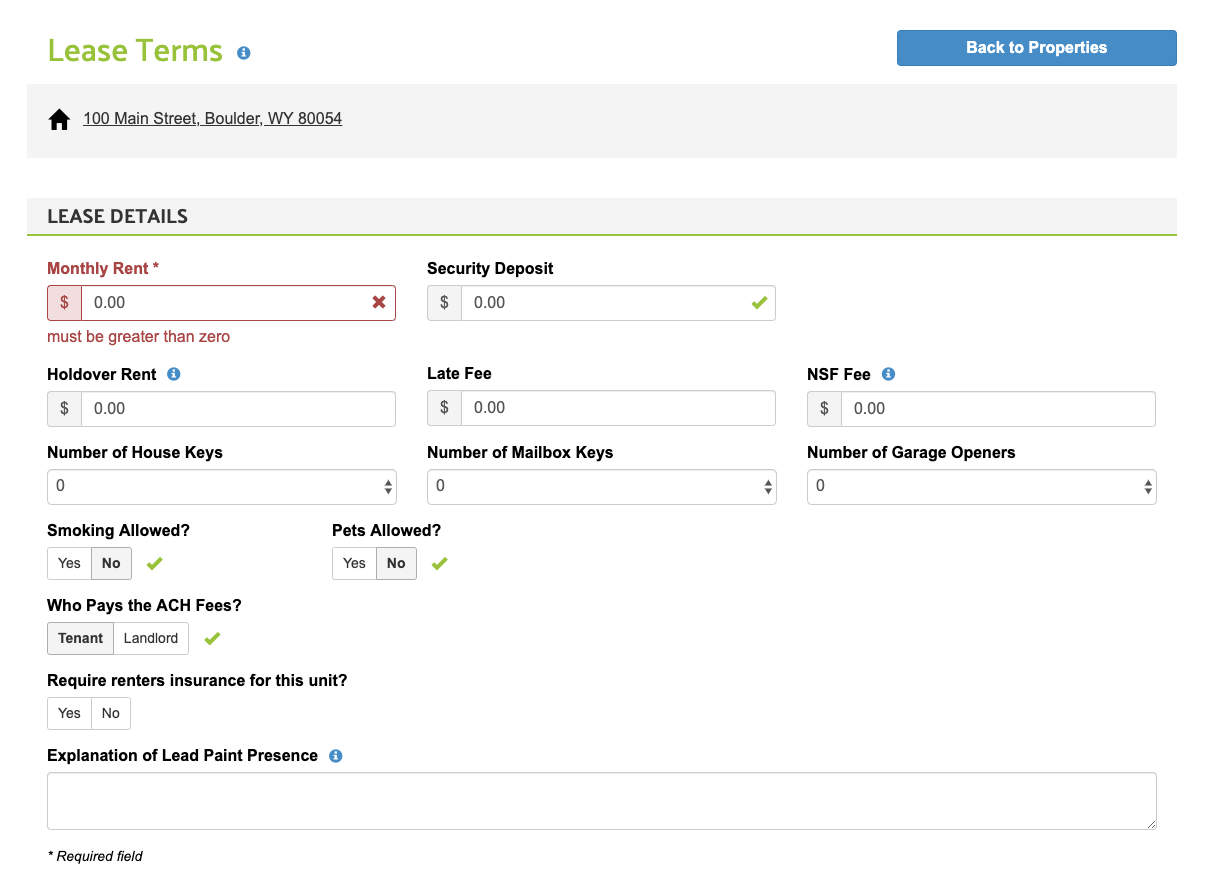Open the 100 Main Street property link
Image resolution: width=1217 pixels, height=889 pixels.
click(x=213, y=118)
